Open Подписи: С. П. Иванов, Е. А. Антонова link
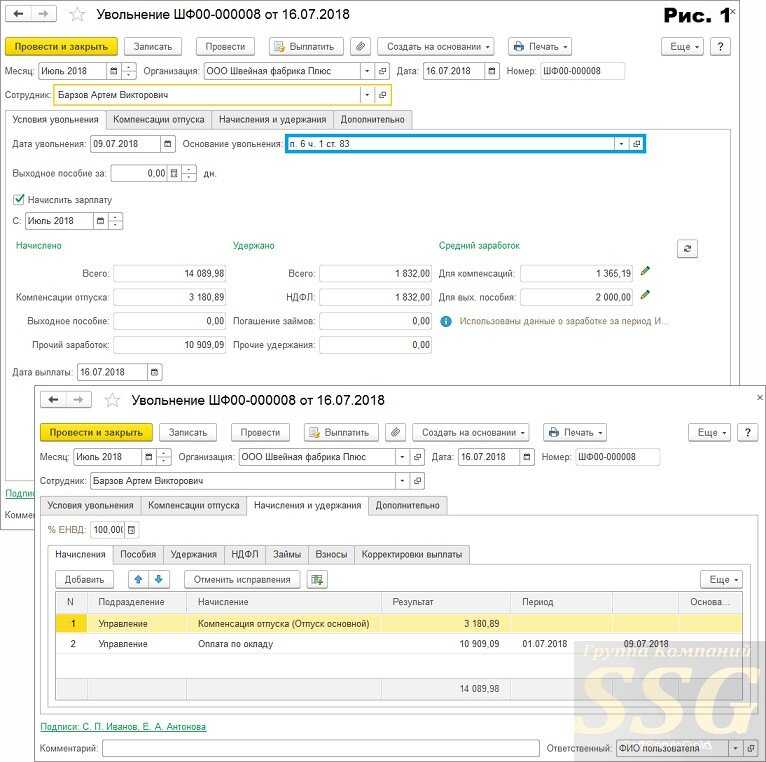The height and width of the screenshot is (762, 766). tap(123, 726)
